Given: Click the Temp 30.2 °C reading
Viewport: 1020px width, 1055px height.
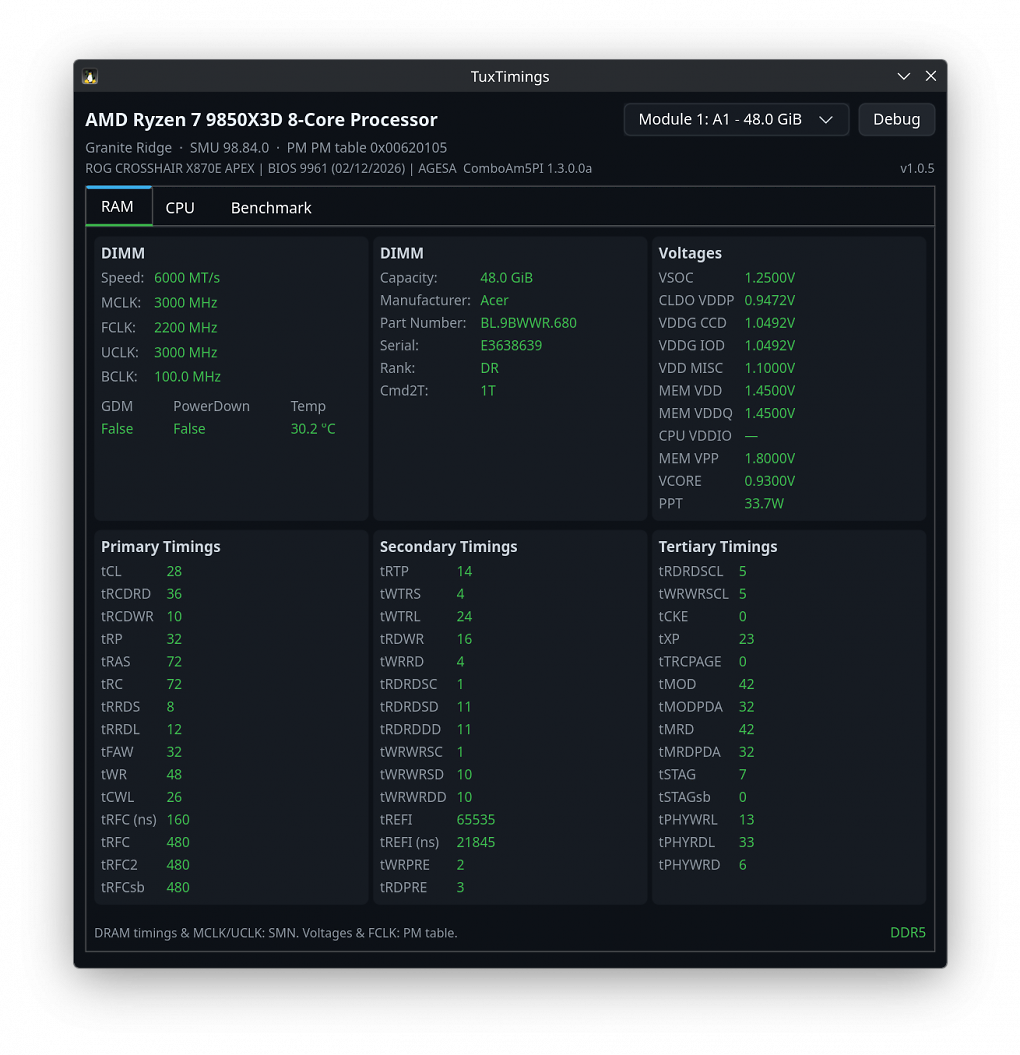Looking at the screenshot, I should [313, 429].
